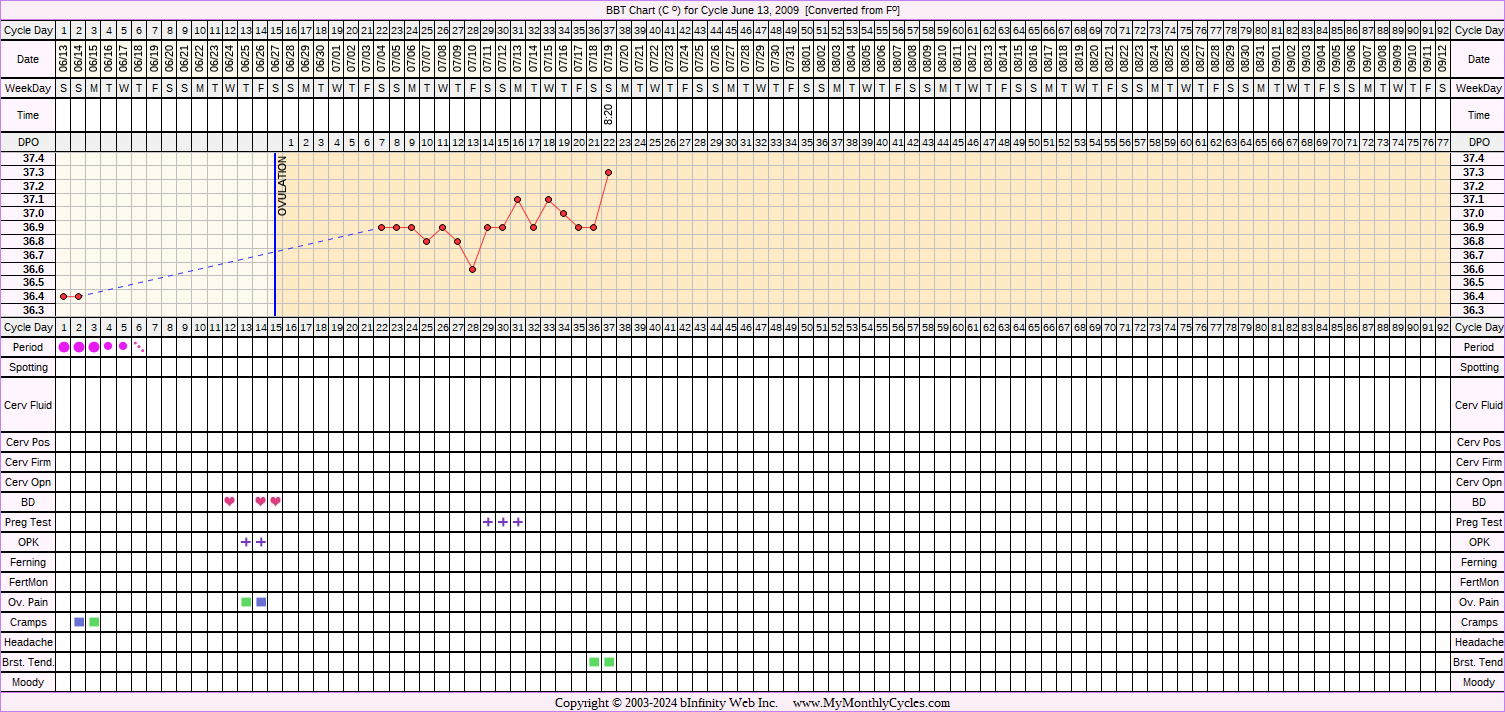Viewport: 1505px width, 712px height.
Task: Click the light spotting dots on day 6
Action: (139, 347)
